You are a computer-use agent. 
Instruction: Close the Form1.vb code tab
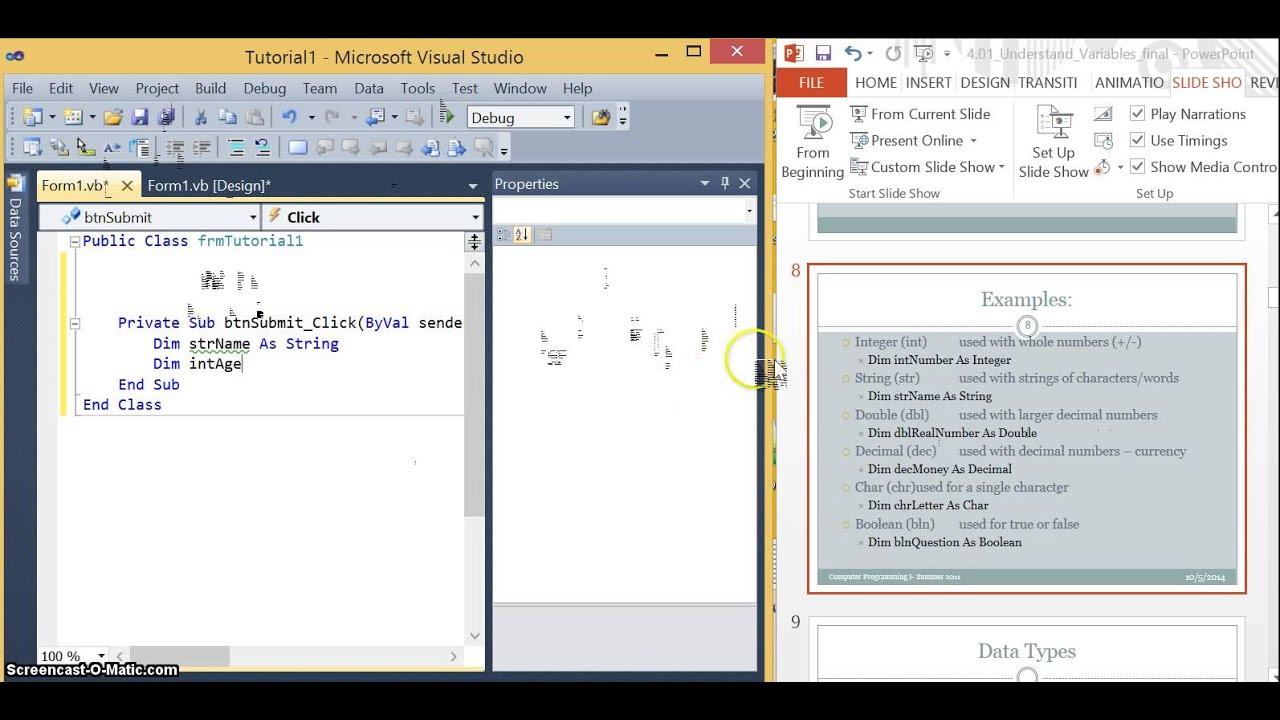click(x=127, y=185)
